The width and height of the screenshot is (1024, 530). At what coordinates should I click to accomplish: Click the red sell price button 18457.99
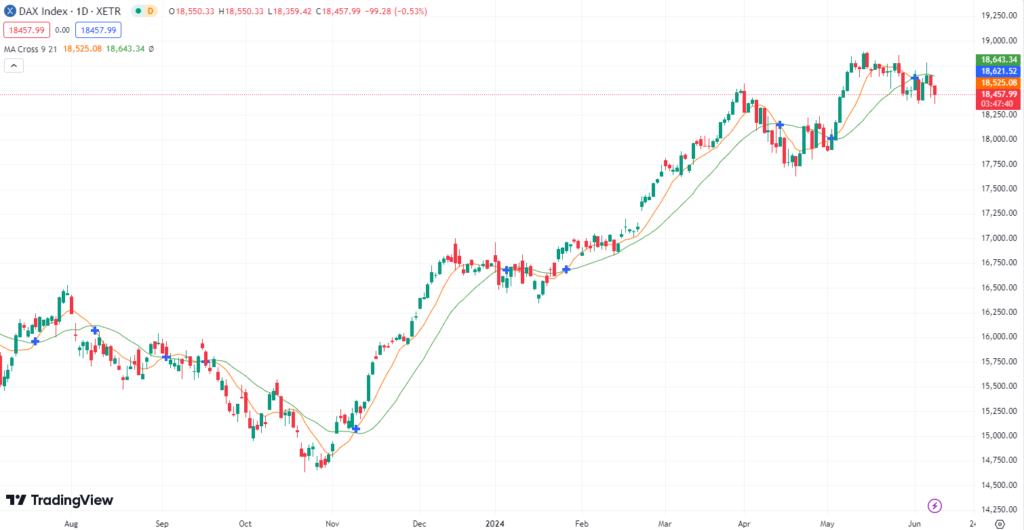click(25, 30)
